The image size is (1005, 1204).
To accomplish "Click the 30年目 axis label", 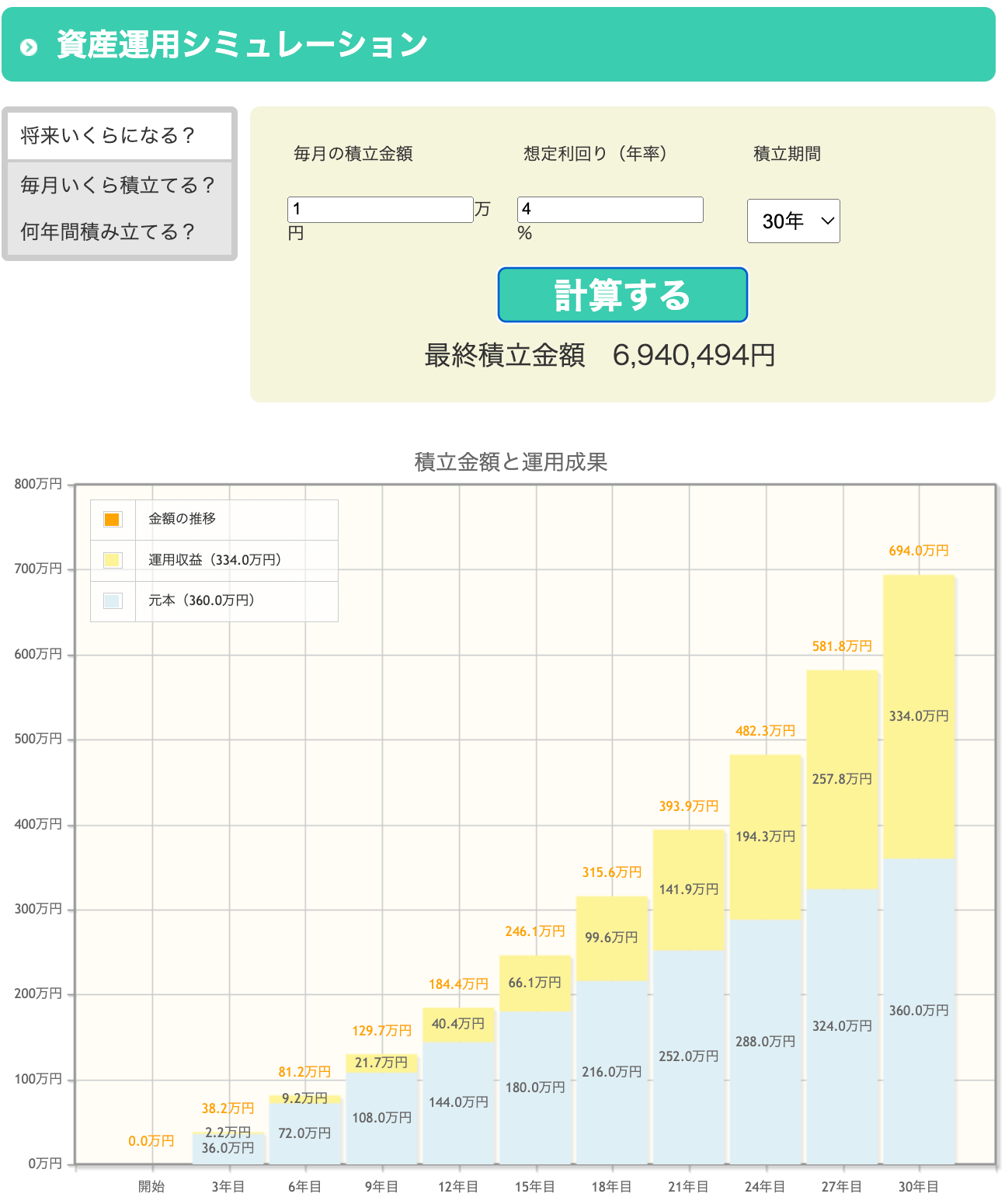I will [x=919, y=1187].
